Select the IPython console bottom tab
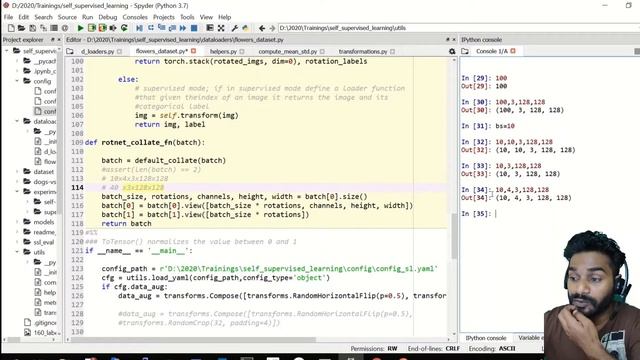640x360 pixels. [486, 338]
